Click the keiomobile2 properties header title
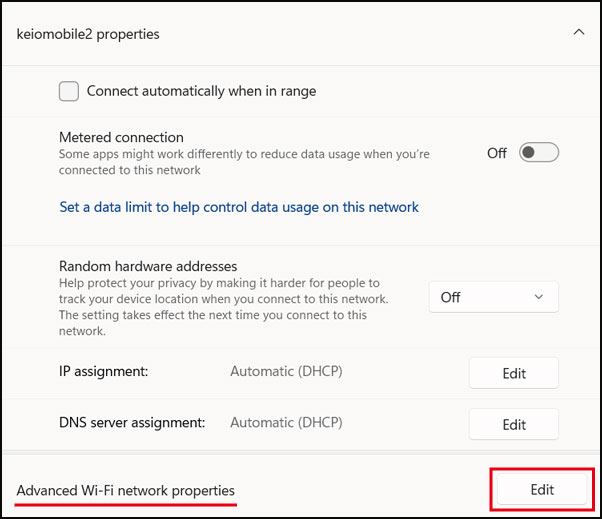The width and height of the screenshot is (602, 519). click(88, 34)
